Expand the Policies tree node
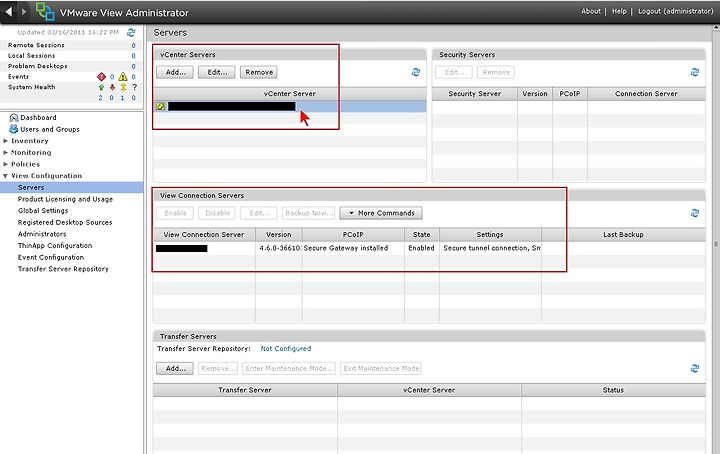 point(6,164)
